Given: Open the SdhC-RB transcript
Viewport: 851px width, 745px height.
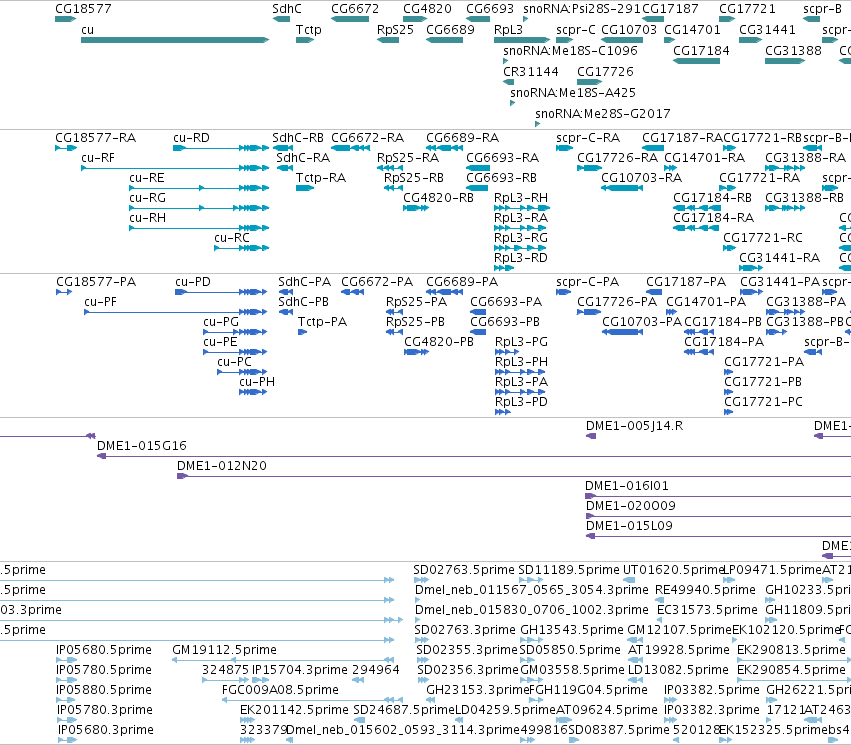Looking at the screenshot, I should point(282,148).
